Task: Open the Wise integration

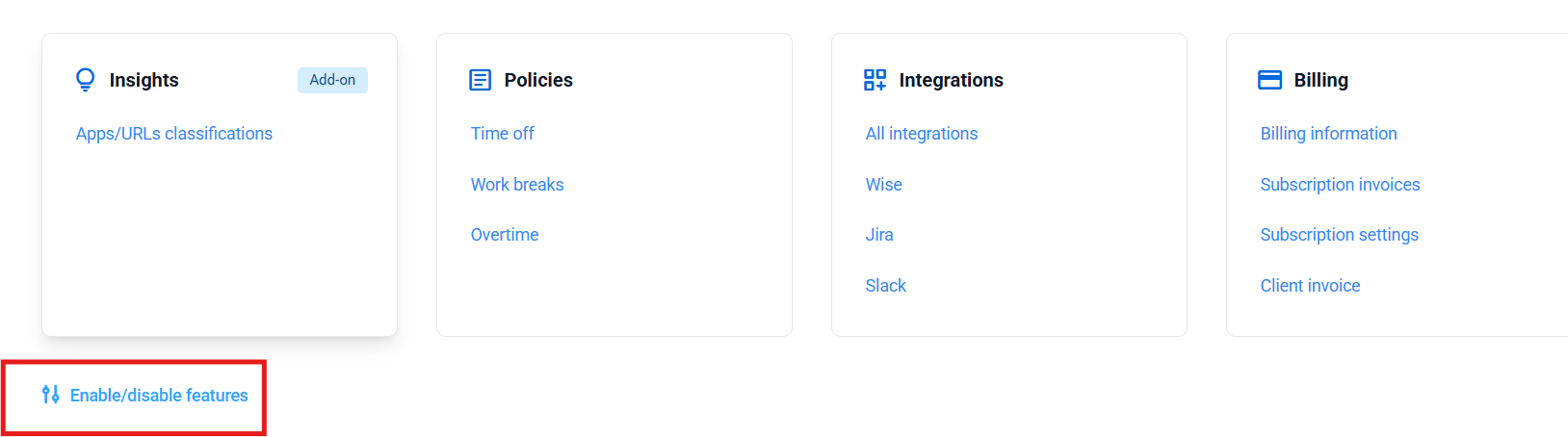Action: (883, 185)
